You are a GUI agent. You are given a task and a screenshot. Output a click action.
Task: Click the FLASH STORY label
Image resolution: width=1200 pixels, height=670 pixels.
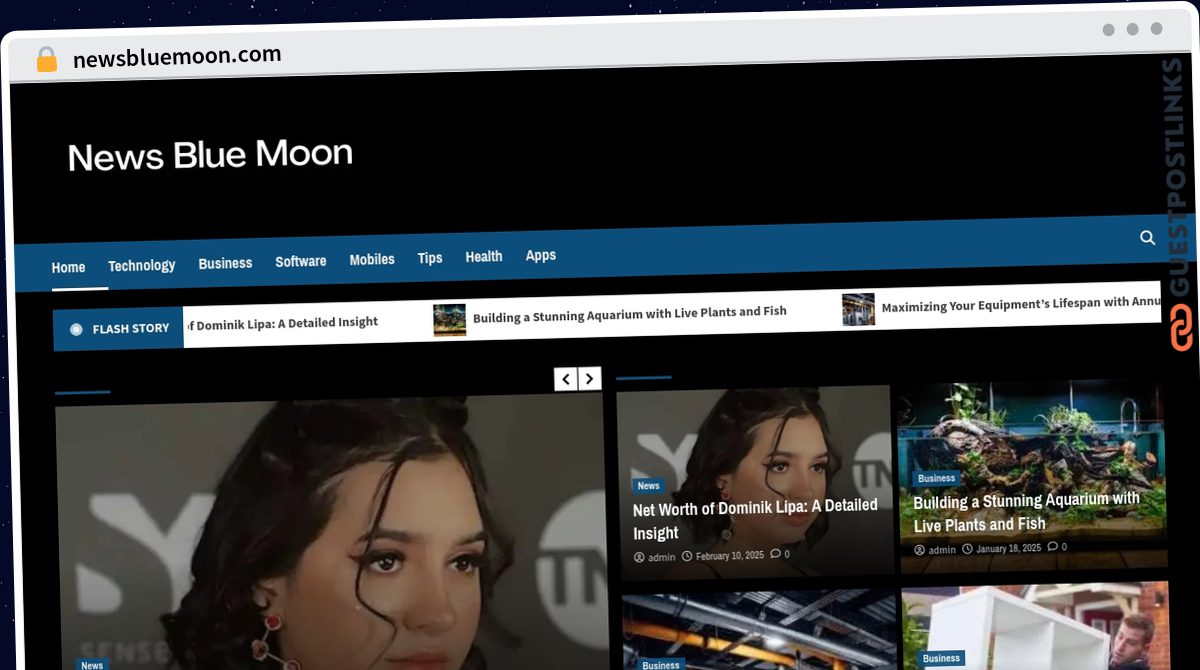131,328
